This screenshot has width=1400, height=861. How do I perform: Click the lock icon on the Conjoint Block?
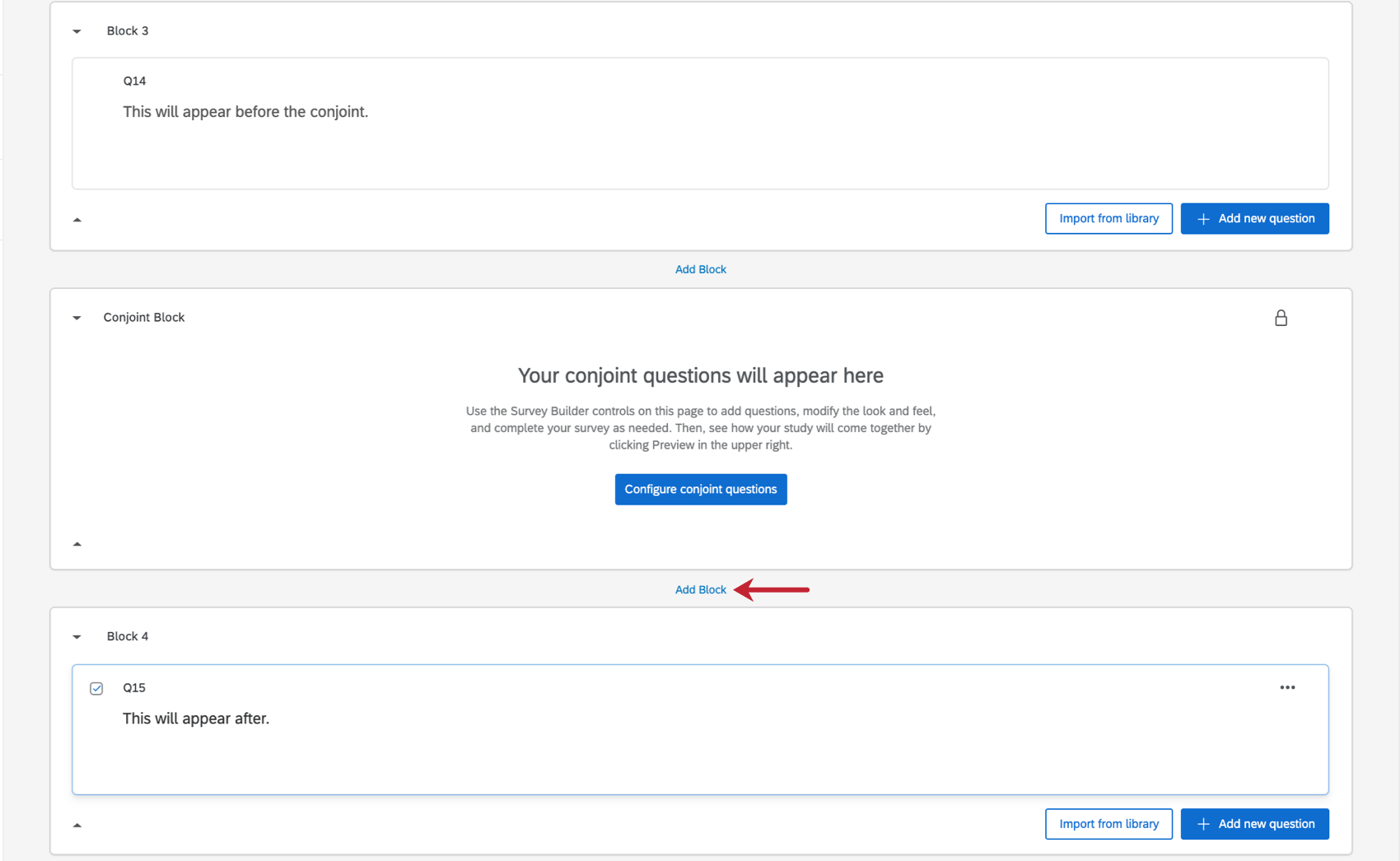click(1281, 318)
